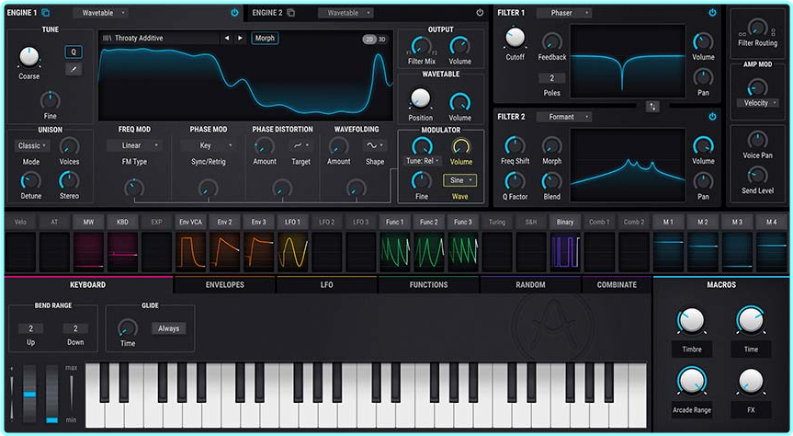
Task: Open Wavefolding Shape dropdown
Action: pyautogui.click(x=375, y=146)
